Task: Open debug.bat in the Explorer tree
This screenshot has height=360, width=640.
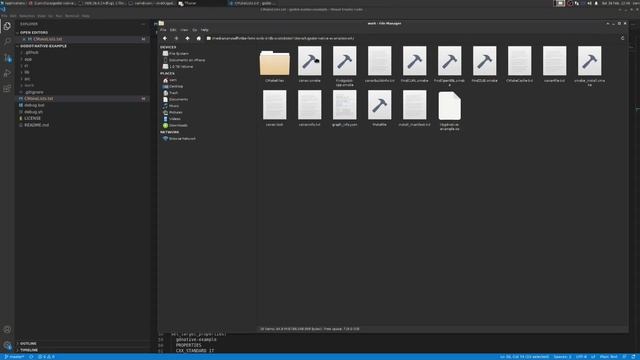Action: tap(34, 105)
